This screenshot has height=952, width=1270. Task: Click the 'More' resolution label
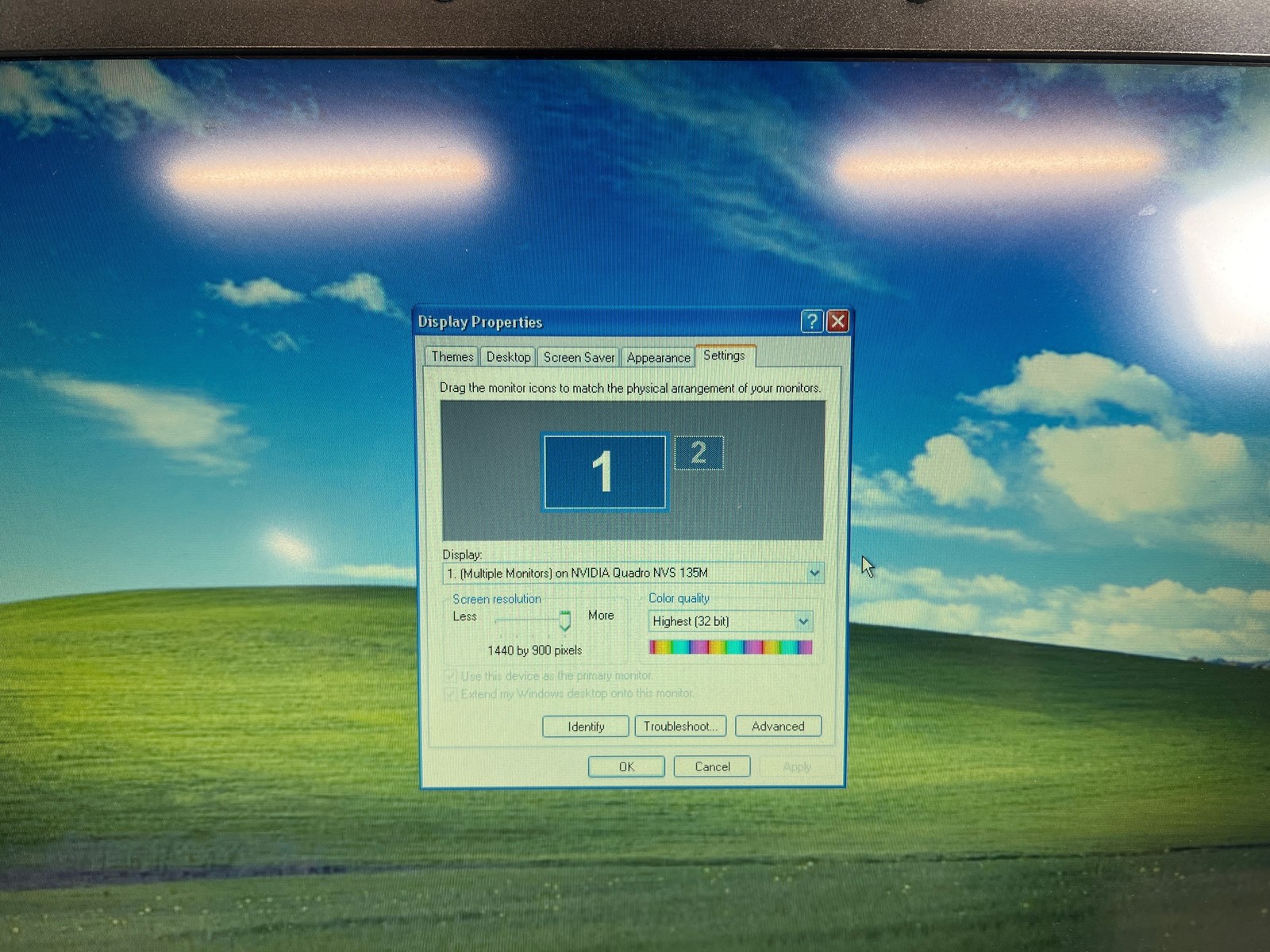tap(601, 616)
